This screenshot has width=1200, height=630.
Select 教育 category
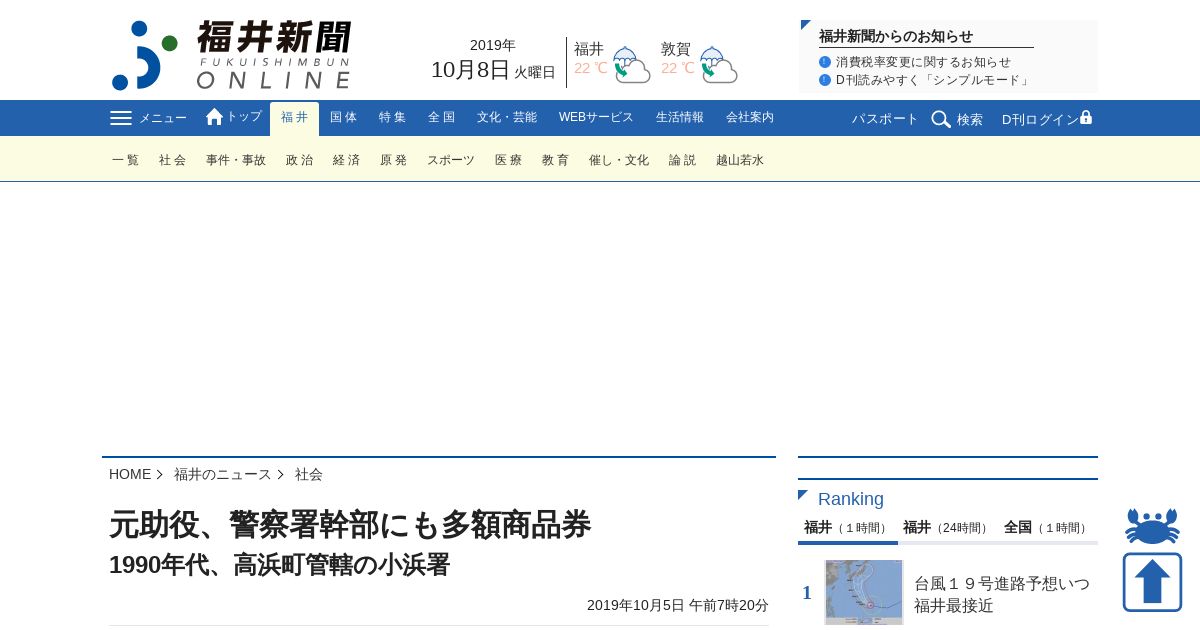[x=556, y=160]
